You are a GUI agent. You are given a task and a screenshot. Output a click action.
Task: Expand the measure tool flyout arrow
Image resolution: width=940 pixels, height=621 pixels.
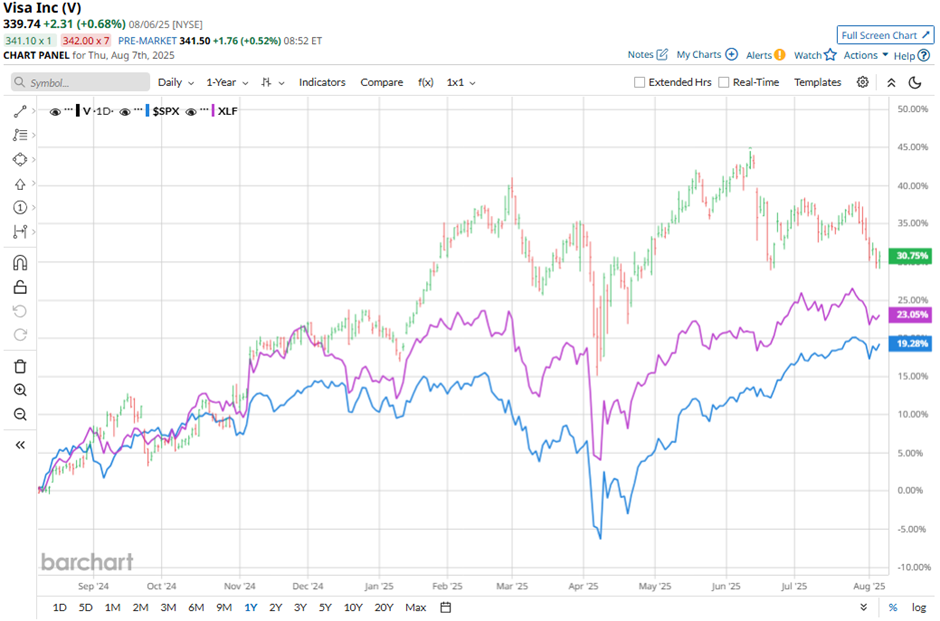click(34, 231)
